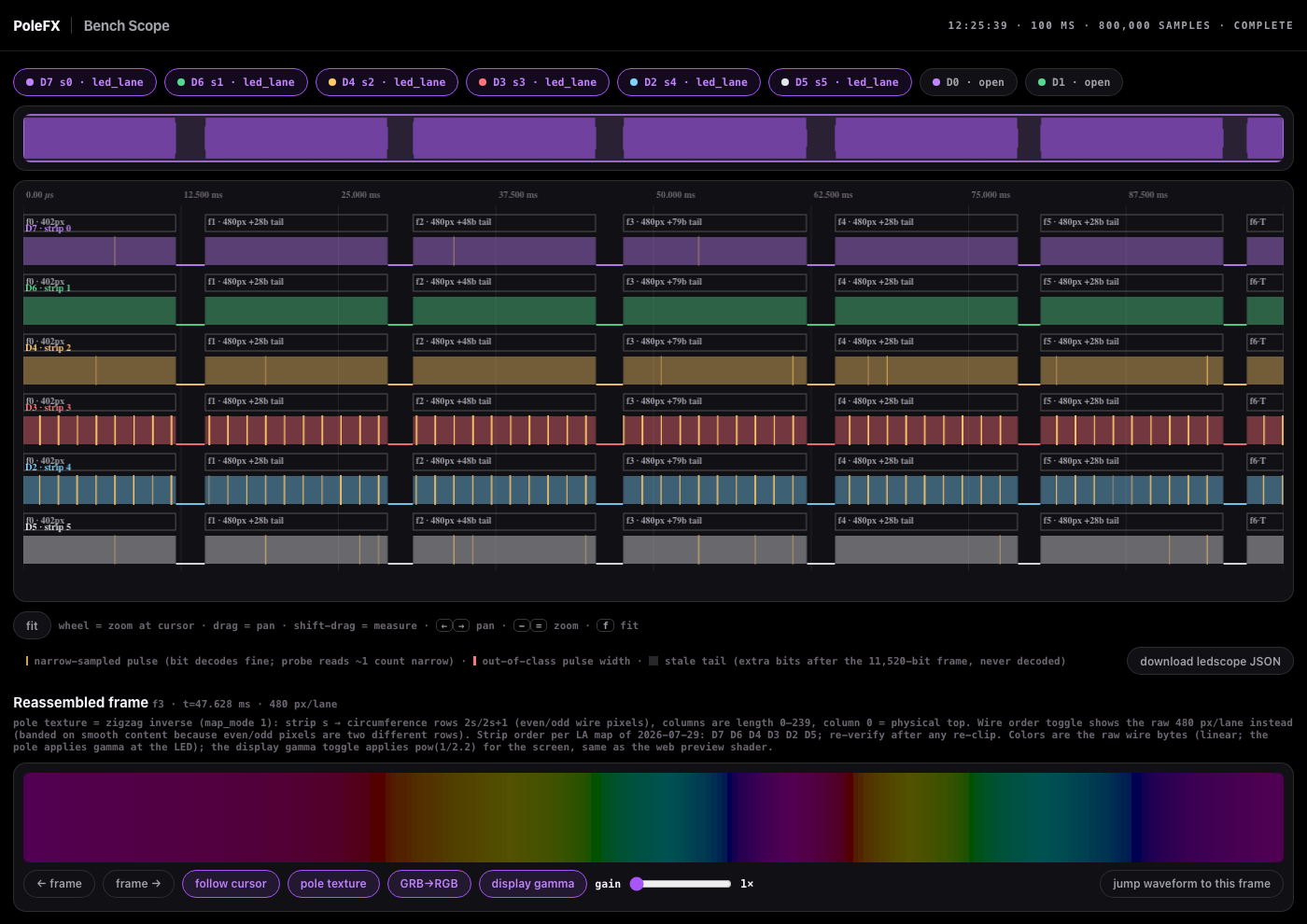1307x924 pixels.
Task: Click the D6 strip 1 f3 green waveform block
Action: pos(714,311)
